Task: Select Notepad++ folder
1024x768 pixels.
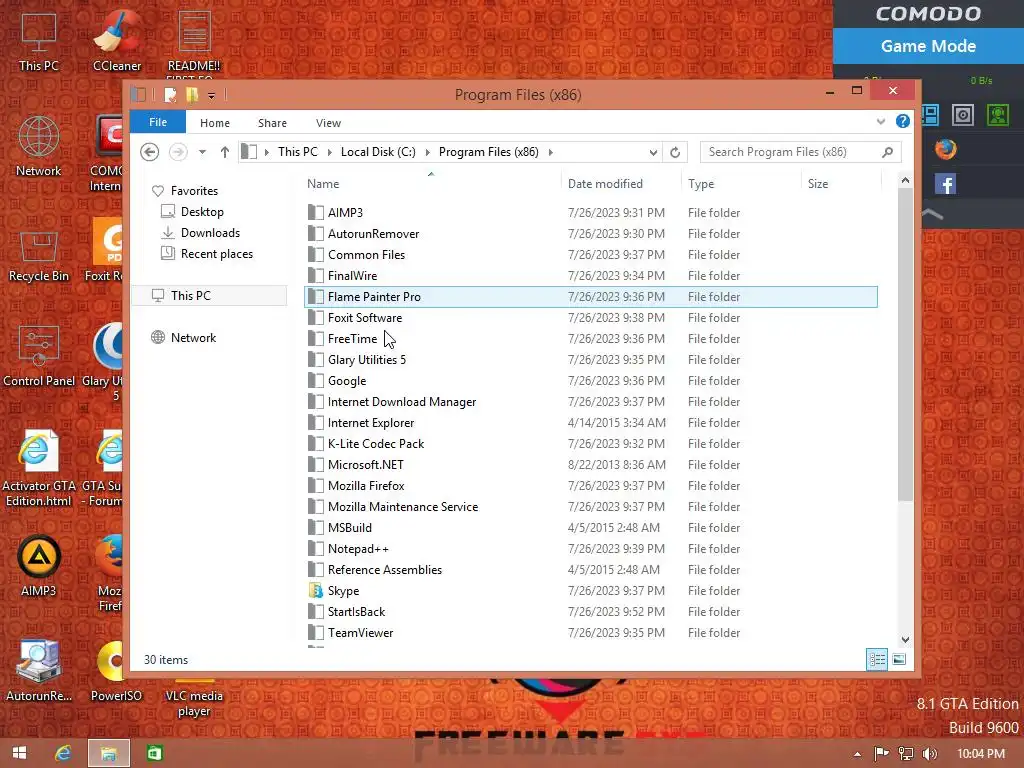Action: 591,549
